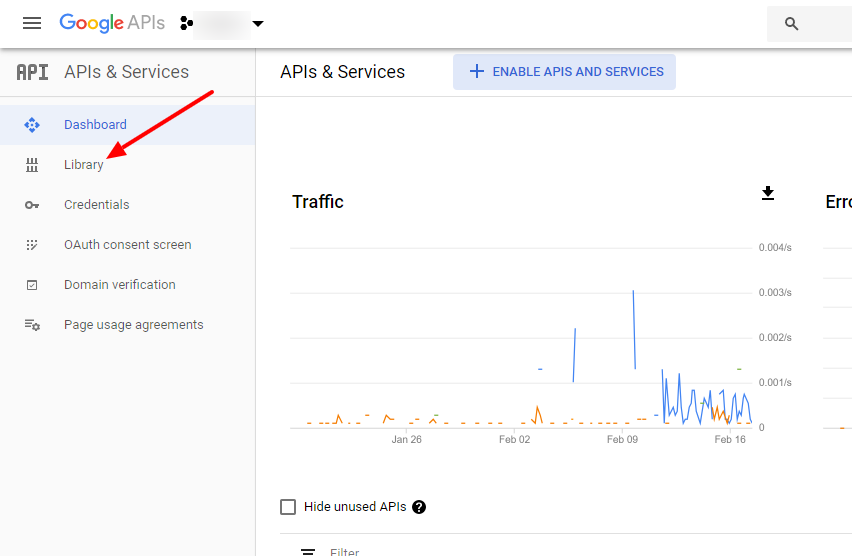The width and height of the screenshot is (852, 556).
Task: Click the OAuth consent screen icon
Action: 32,245
